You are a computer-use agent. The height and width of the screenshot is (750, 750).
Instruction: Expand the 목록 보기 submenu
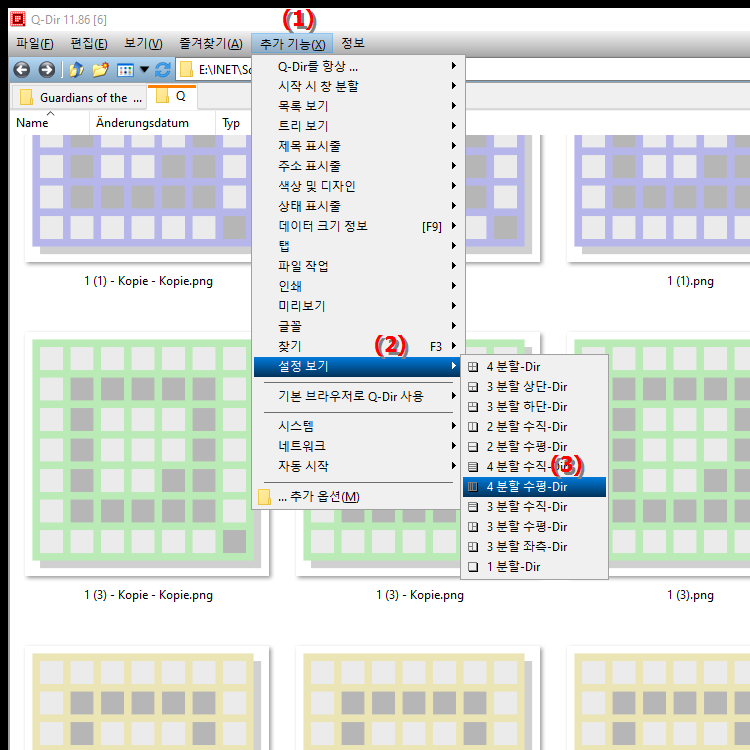[x=358, y=106]
